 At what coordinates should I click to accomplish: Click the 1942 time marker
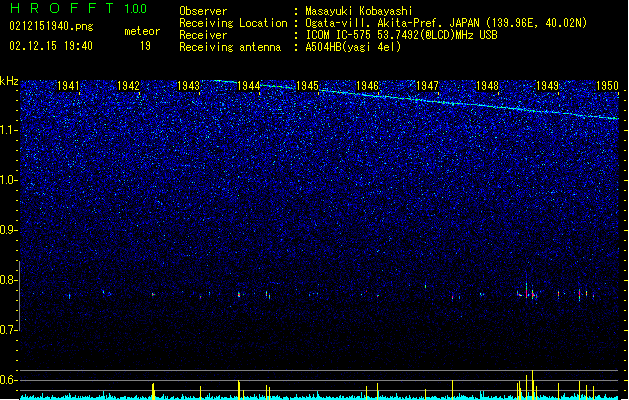pos(128,85)
